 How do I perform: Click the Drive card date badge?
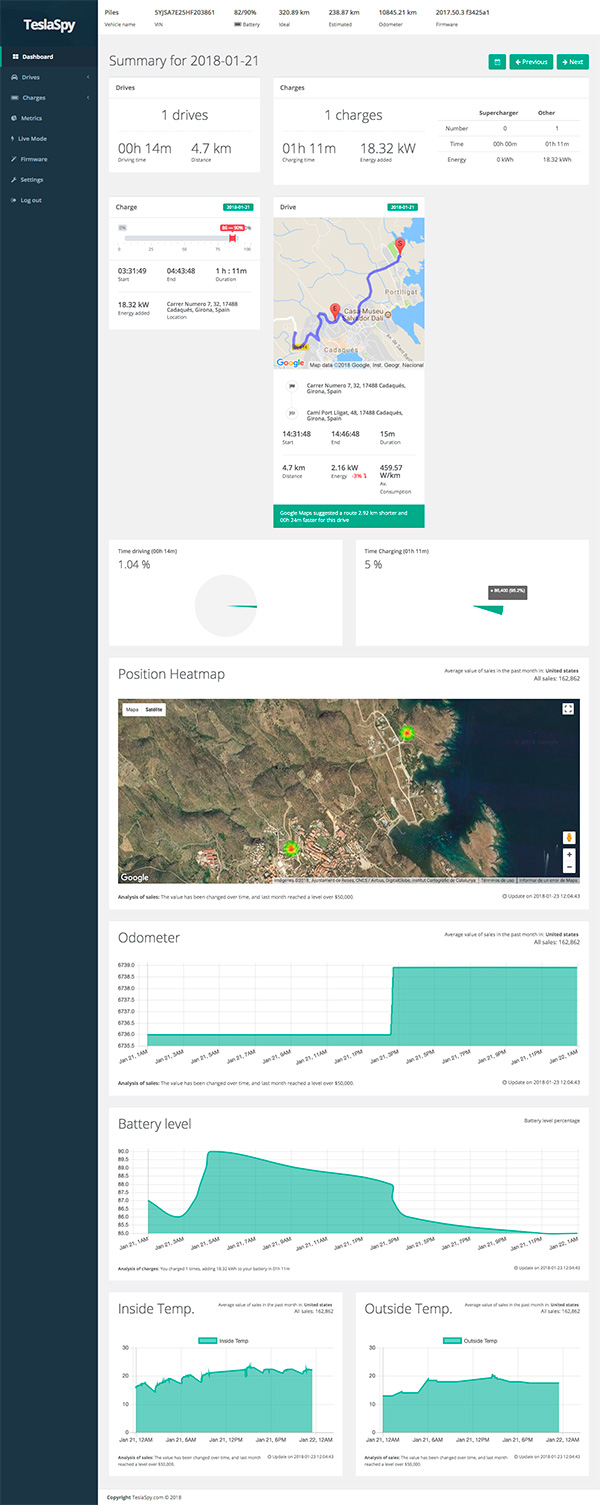(x=402, y=207)
